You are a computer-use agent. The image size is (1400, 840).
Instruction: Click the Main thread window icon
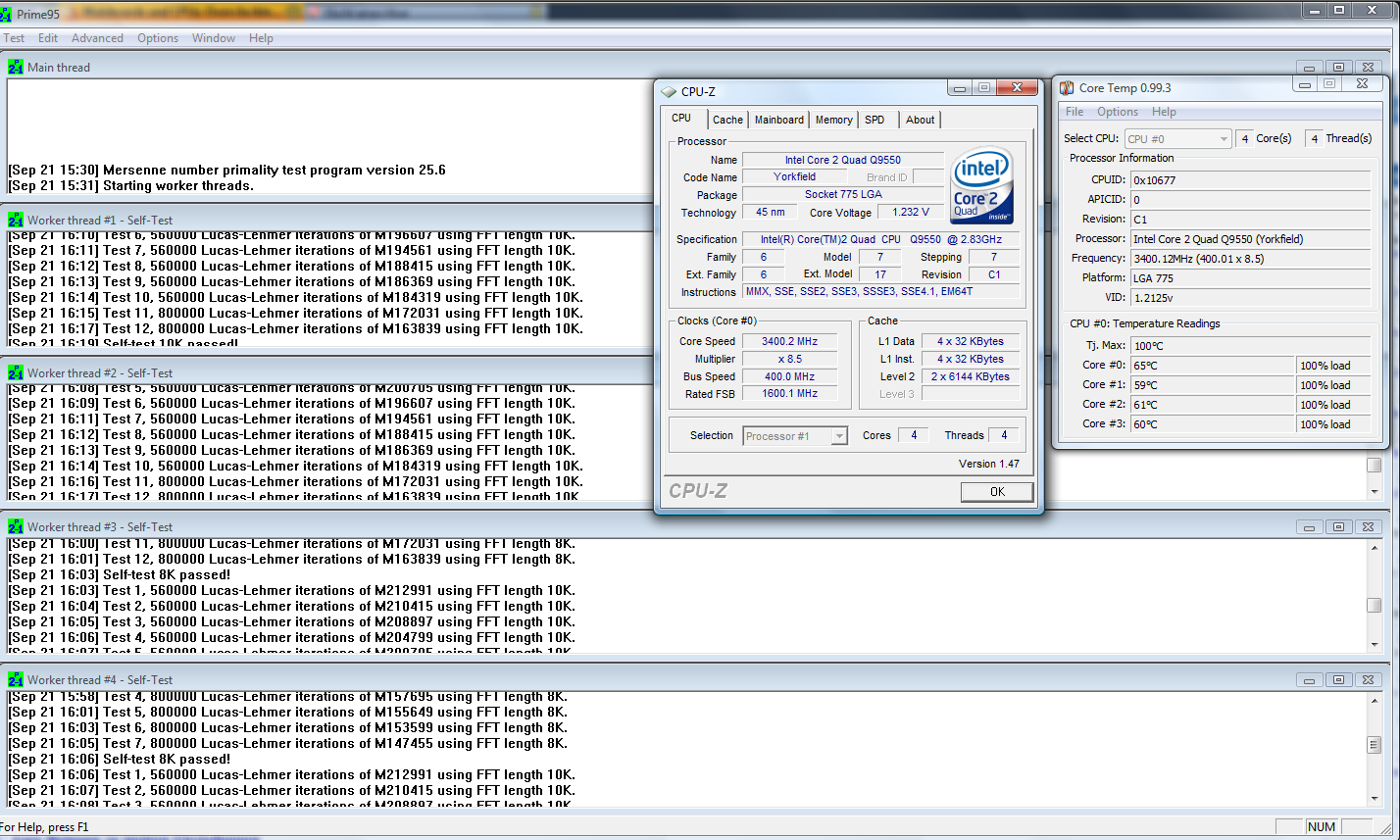coord(15,67)
